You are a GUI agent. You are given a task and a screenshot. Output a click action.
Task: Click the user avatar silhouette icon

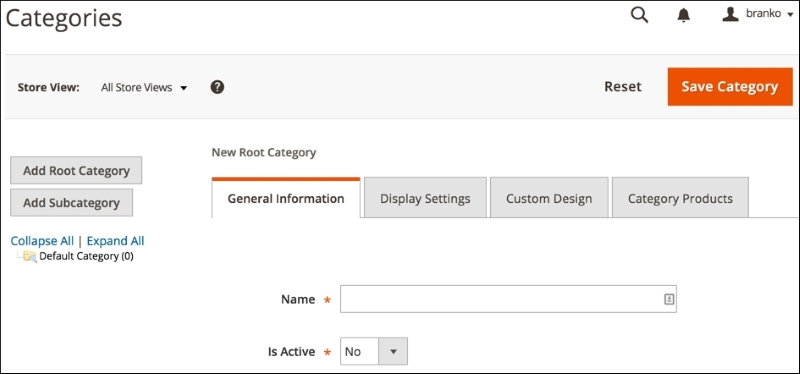tap(731, 14)
